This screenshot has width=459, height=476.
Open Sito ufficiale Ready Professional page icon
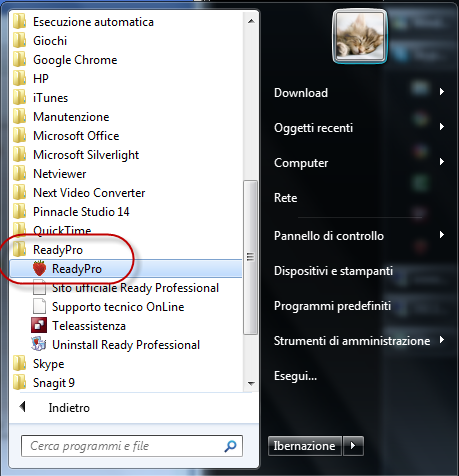(39, 287)
